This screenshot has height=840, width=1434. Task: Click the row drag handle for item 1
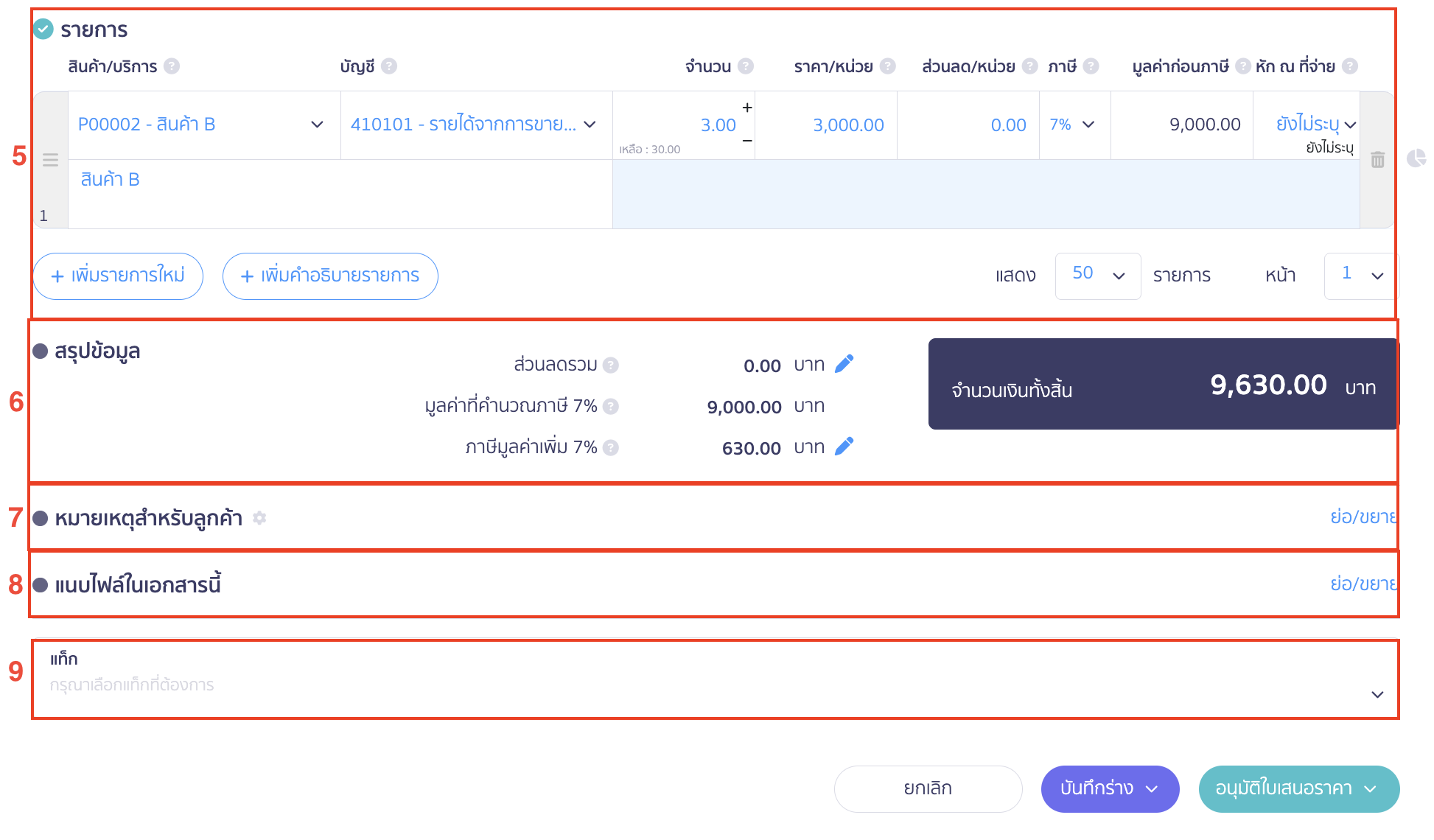pyautogui.click(x=50, y=158)
